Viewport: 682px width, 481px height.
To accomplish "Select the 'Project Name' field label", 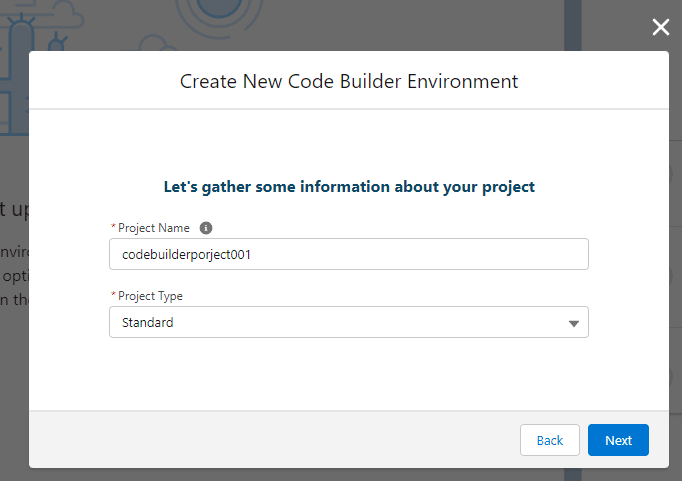I will [154, 228].
